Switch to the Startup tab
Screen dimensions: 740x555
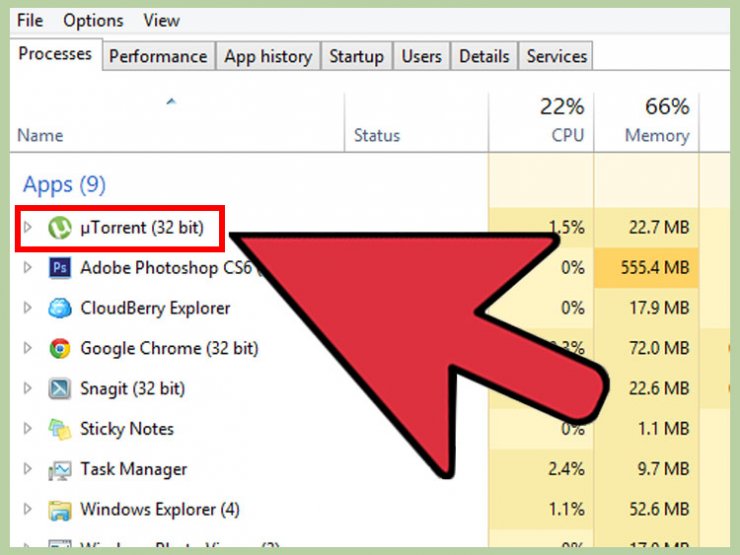point(356,56)
